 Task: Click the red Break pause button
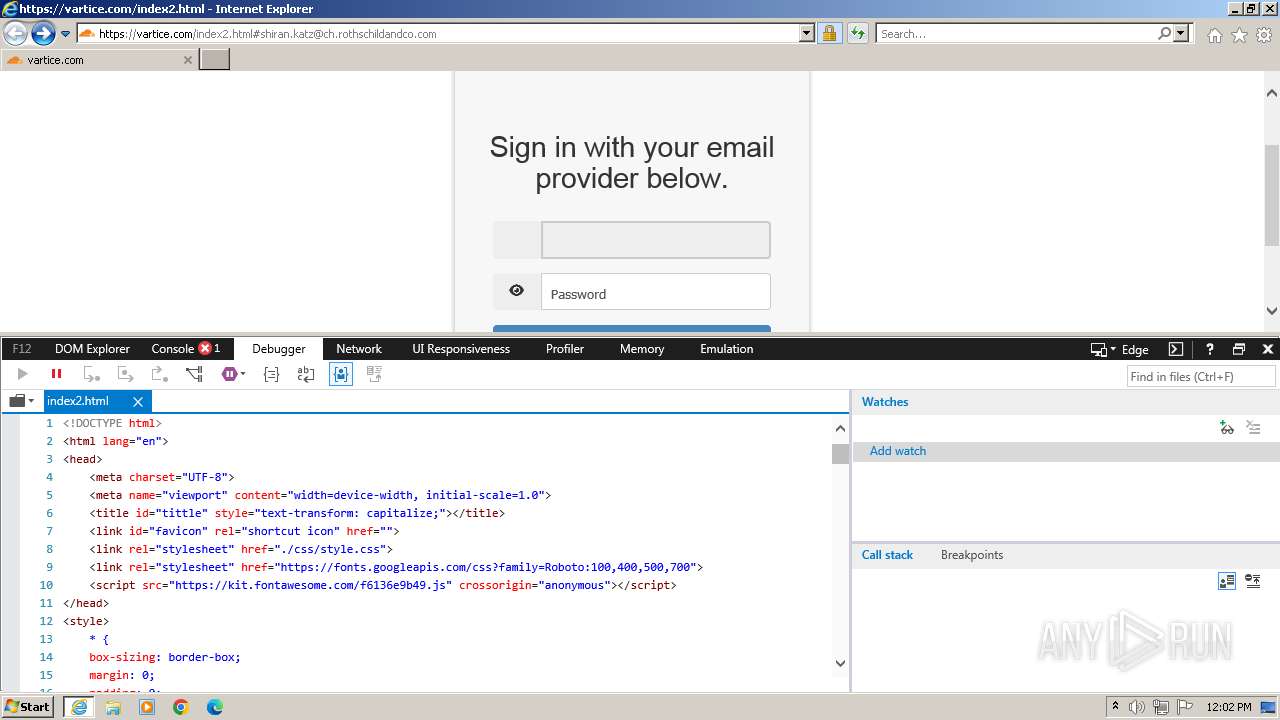pos(56,374)
